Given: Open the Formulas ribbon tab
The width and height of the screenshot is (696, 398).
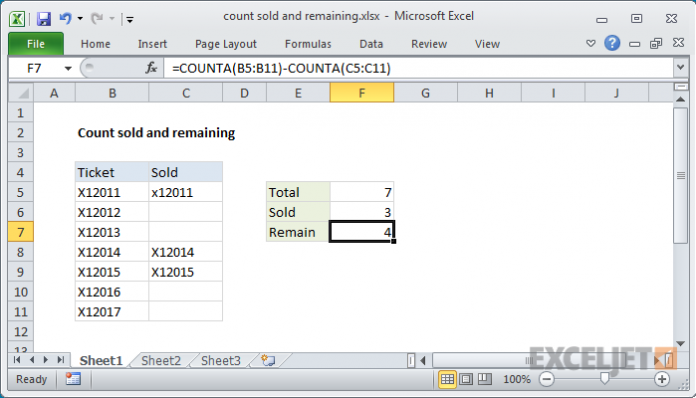Looking at the screenshot, I should pos(308,44).
